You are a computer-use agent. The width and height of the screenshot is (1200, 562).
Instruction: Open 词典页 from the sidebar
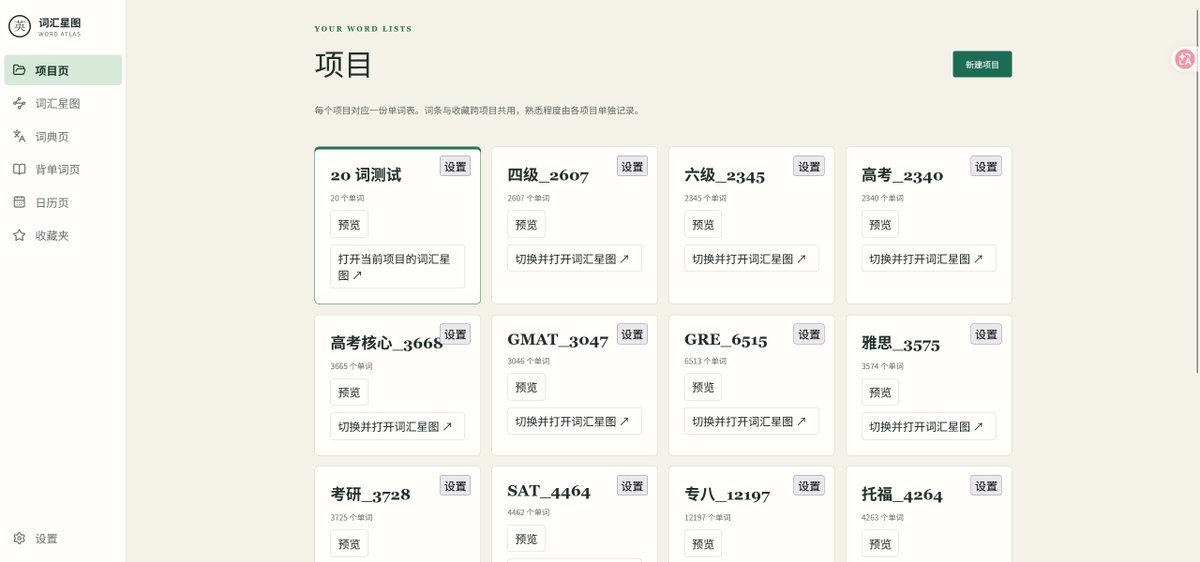tap(63, 136)
